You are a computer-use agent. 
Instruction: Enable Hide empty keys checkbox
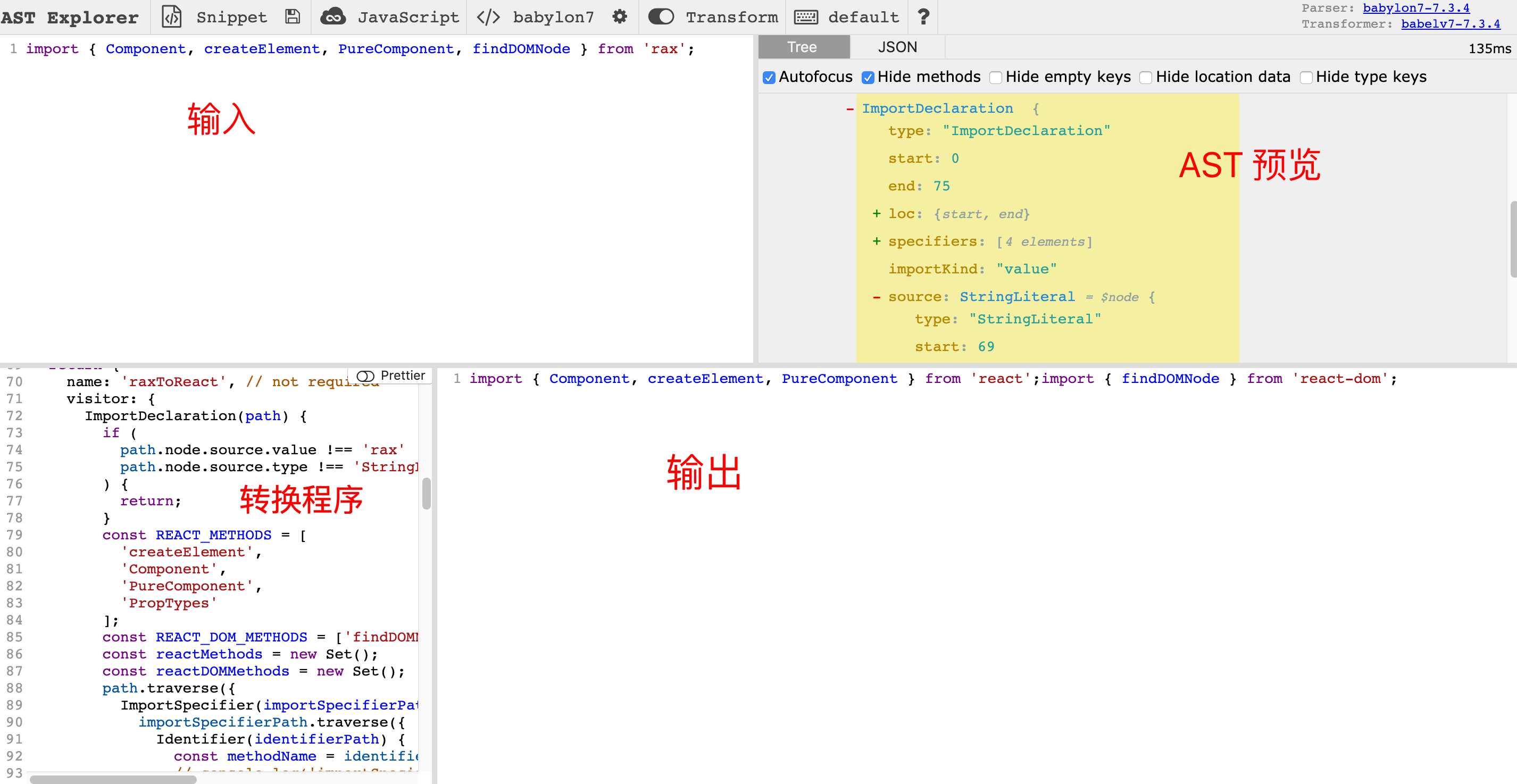tap(995, 78)
